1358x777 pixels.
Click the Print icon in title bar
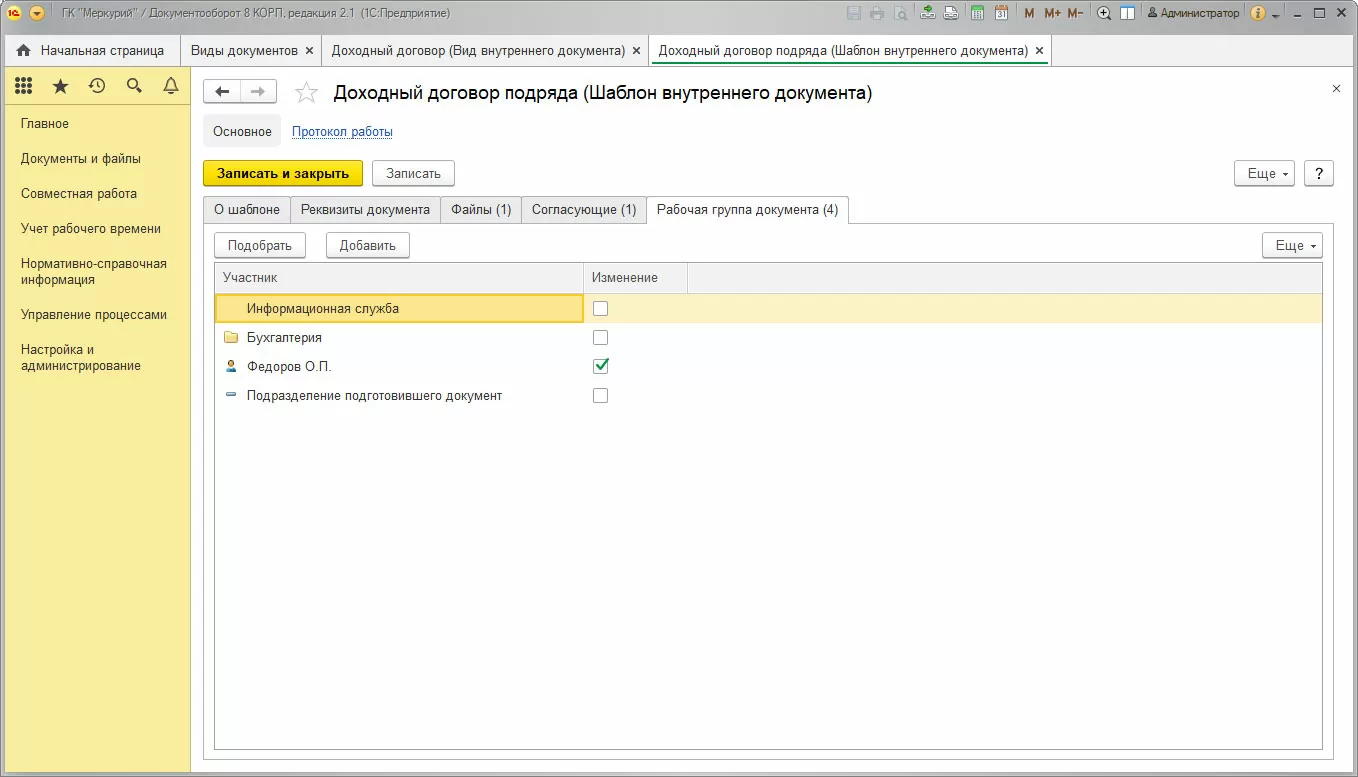pos(877,13)
